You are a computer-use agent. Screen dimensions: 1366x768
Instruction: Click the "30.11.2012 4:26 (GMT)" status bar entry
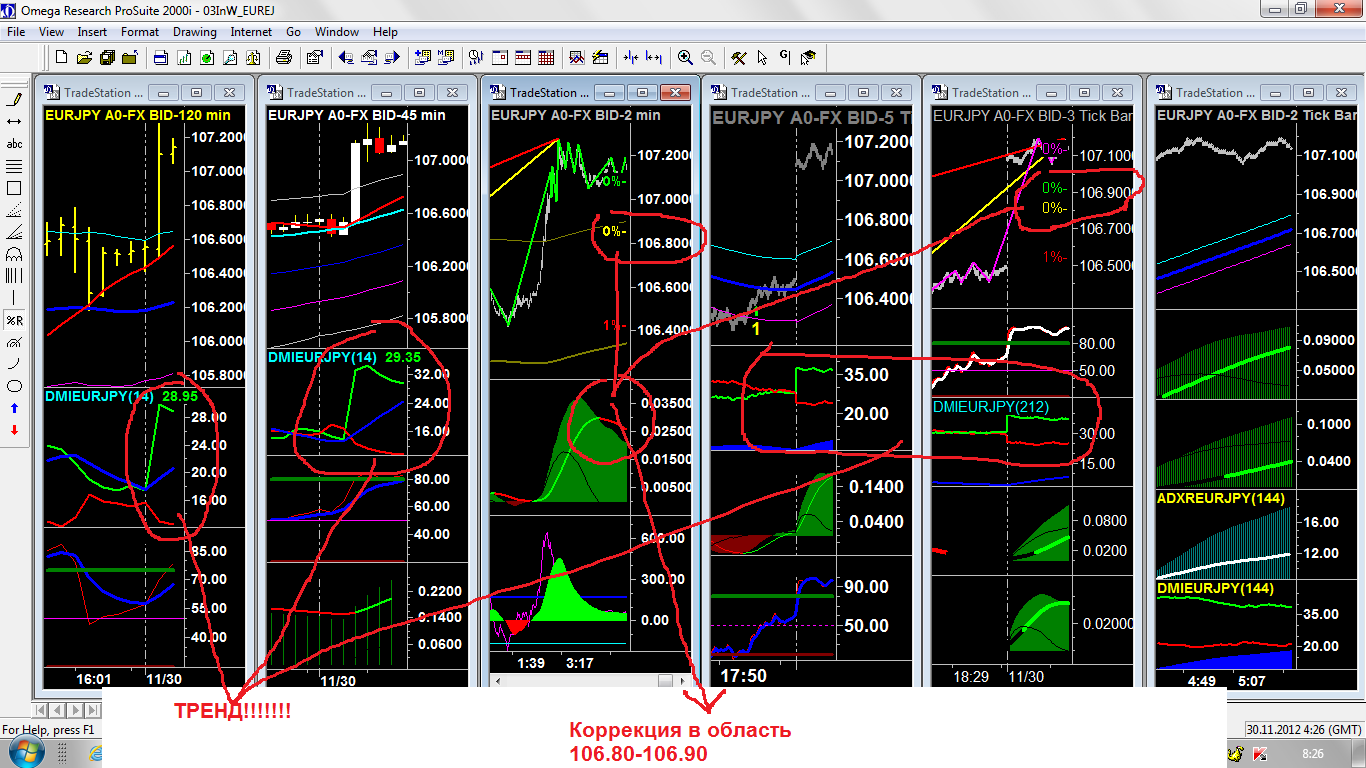tap(1304, 728)
